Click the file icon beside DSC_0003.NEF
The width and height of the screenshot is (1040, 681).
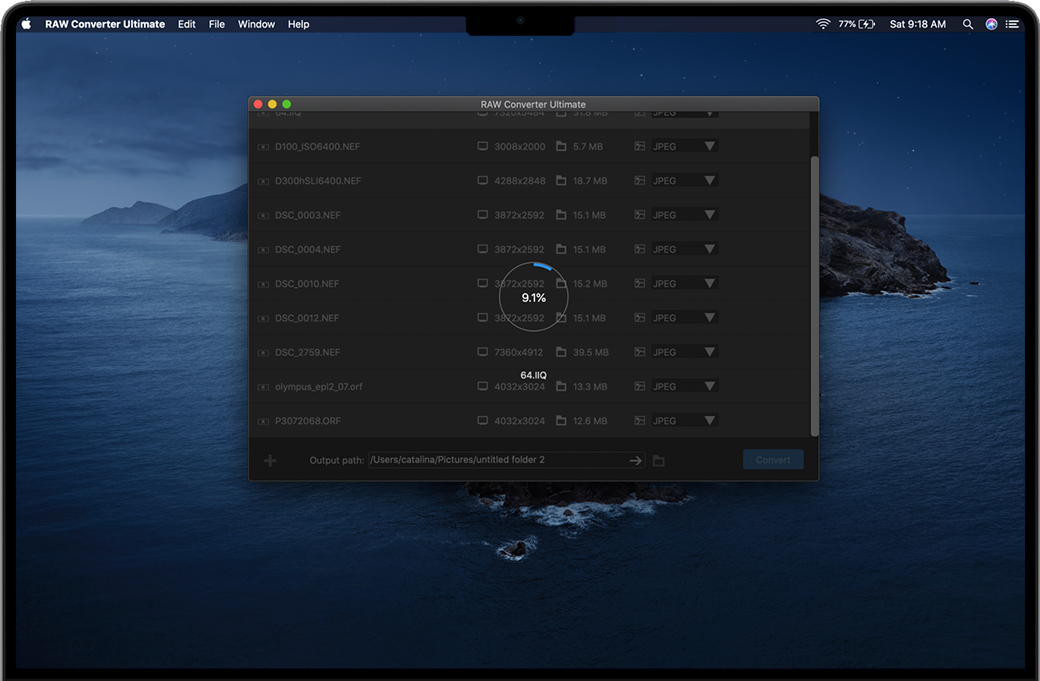(264, 216)
